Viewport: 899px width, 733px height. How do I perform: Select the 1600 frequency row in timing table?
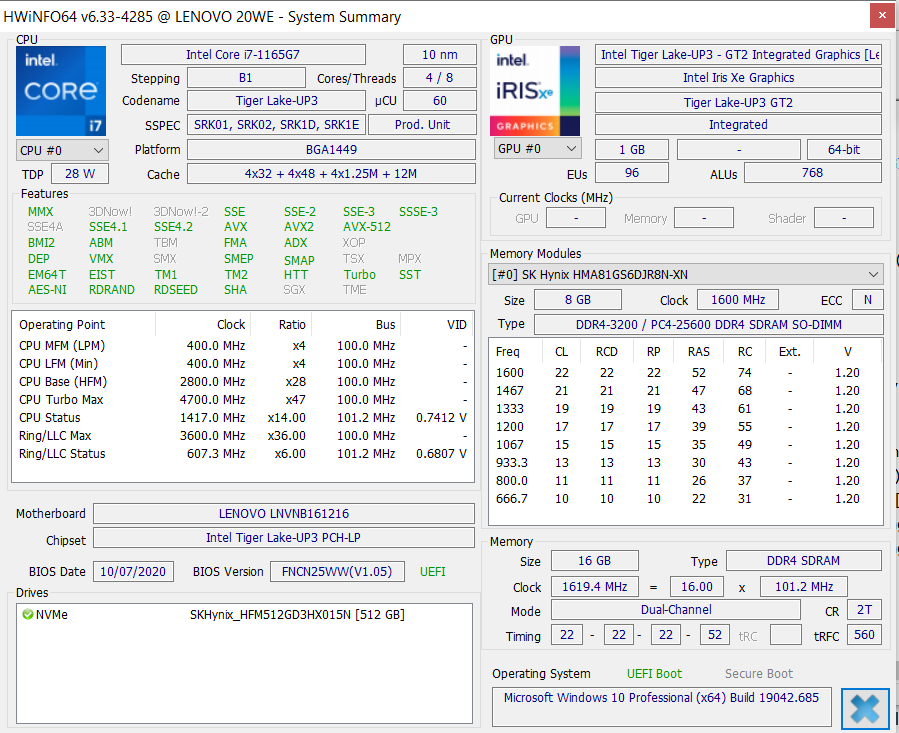click(510, 373)
